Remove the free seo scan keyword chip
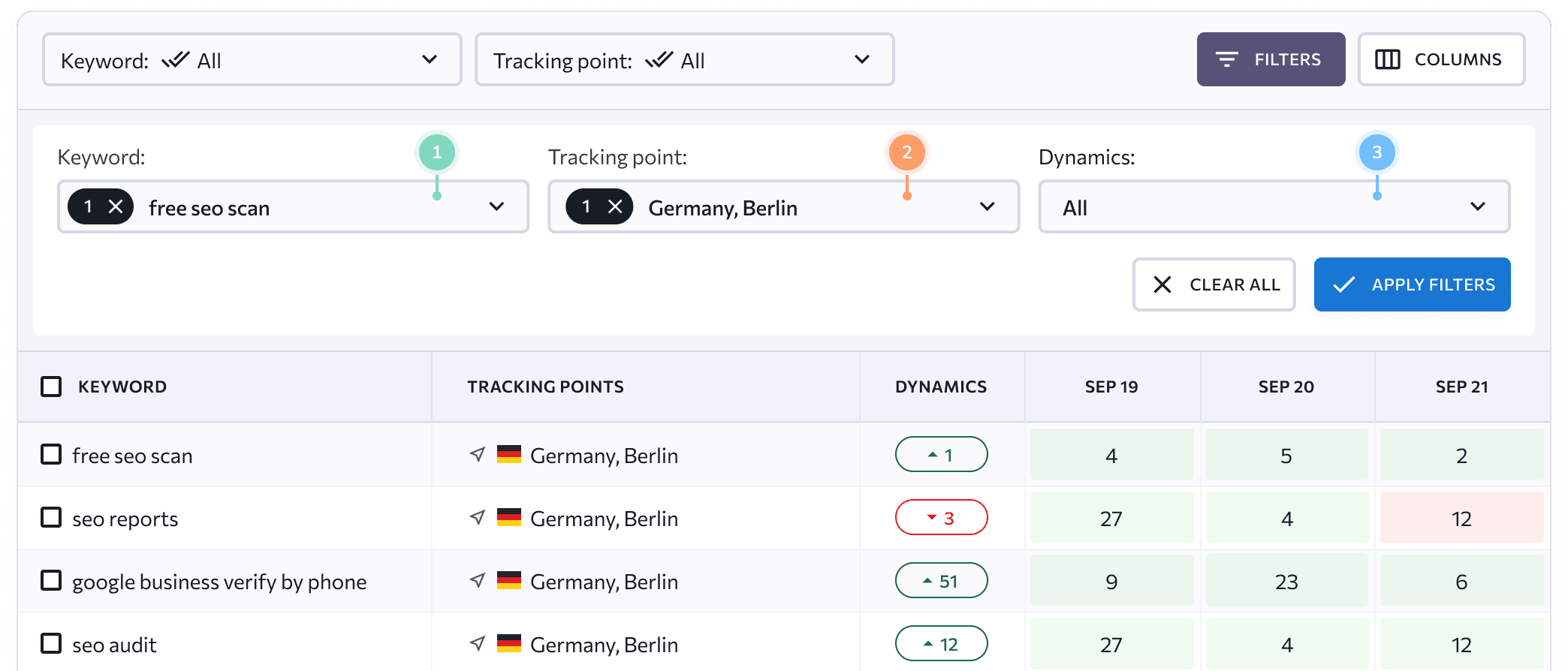Image resolution: width=1568 pixels, height=671 pixels. pyautogui.click(x=116, y=207)
